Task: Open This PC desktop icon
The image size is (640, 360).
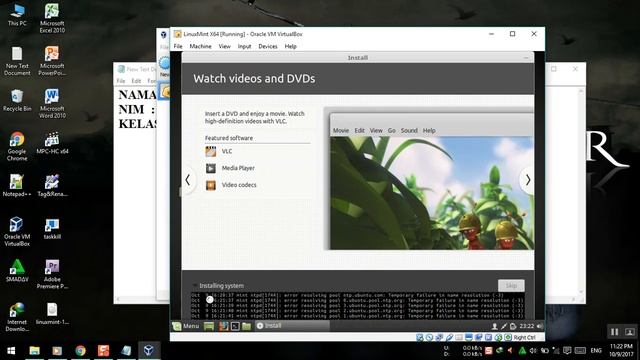Action: pyautogui.click(x=17, y=15)
